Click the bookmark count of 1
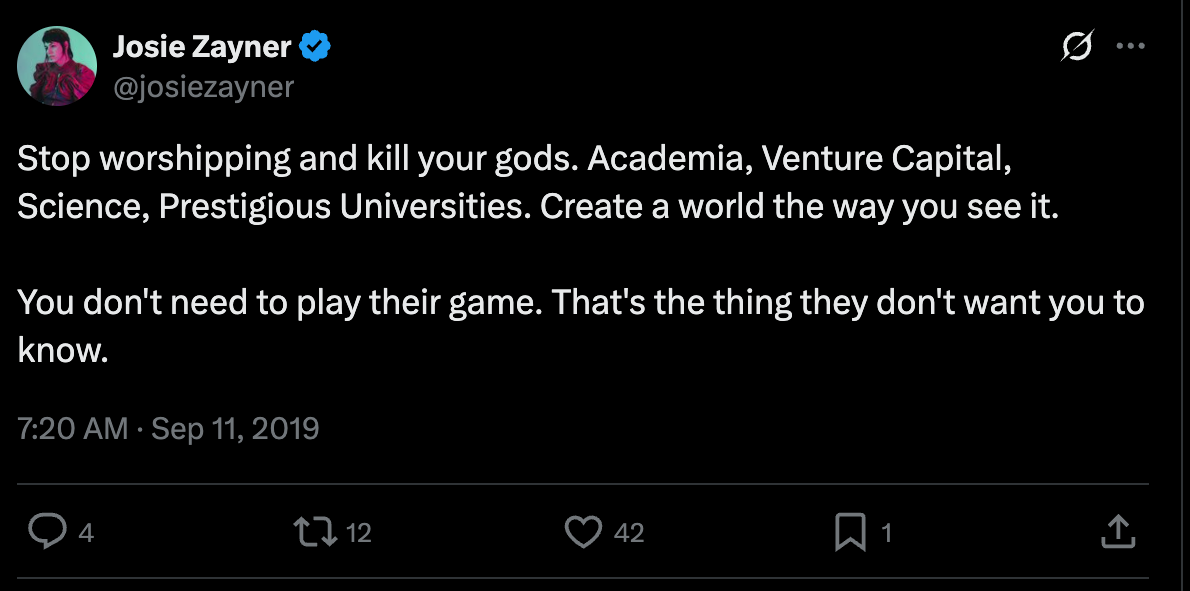 point(885,533)
